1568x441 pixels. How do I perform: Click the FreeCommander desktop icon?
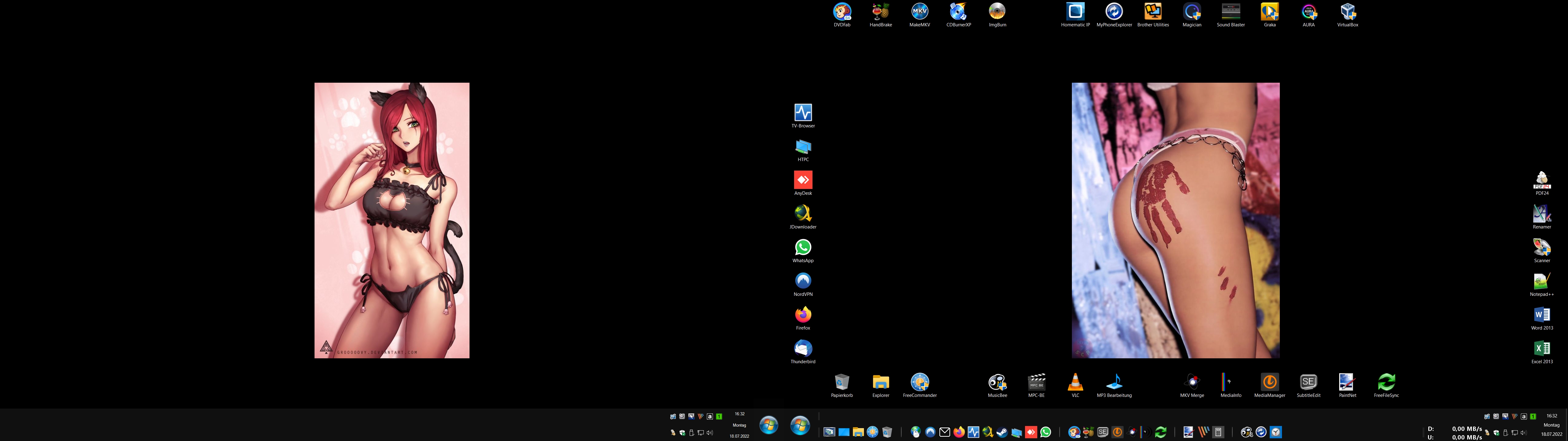920,386
